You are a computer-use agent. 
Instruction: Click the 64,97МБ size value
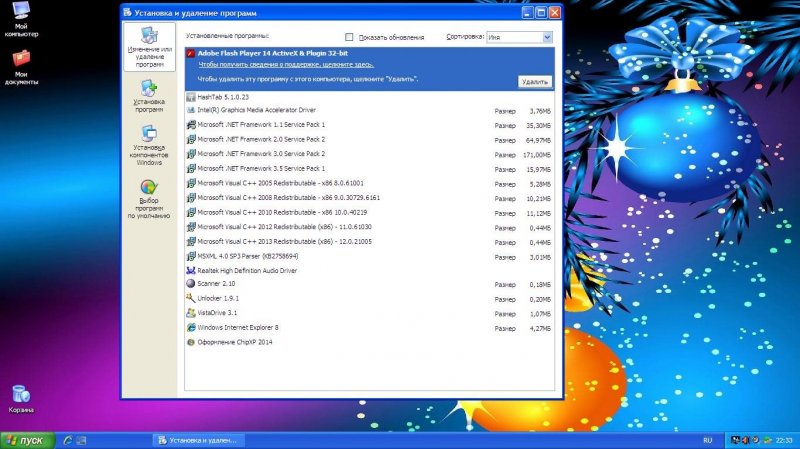pos(538,140)
